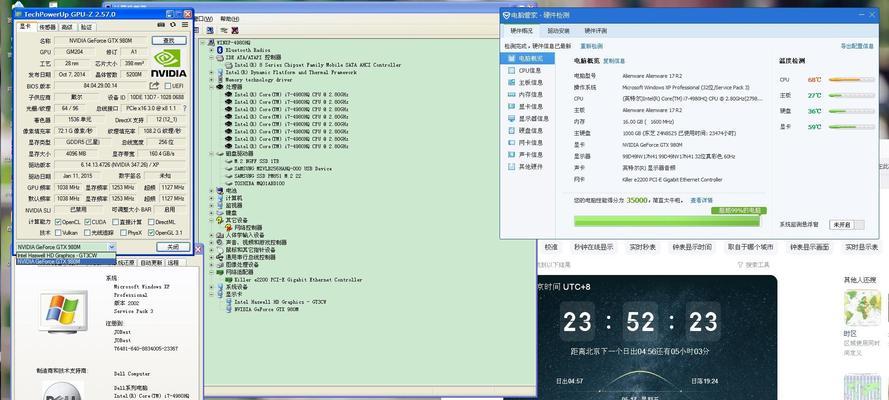
Task: Click the 导出配置信息 export link
Action: (x=857, y=46)
